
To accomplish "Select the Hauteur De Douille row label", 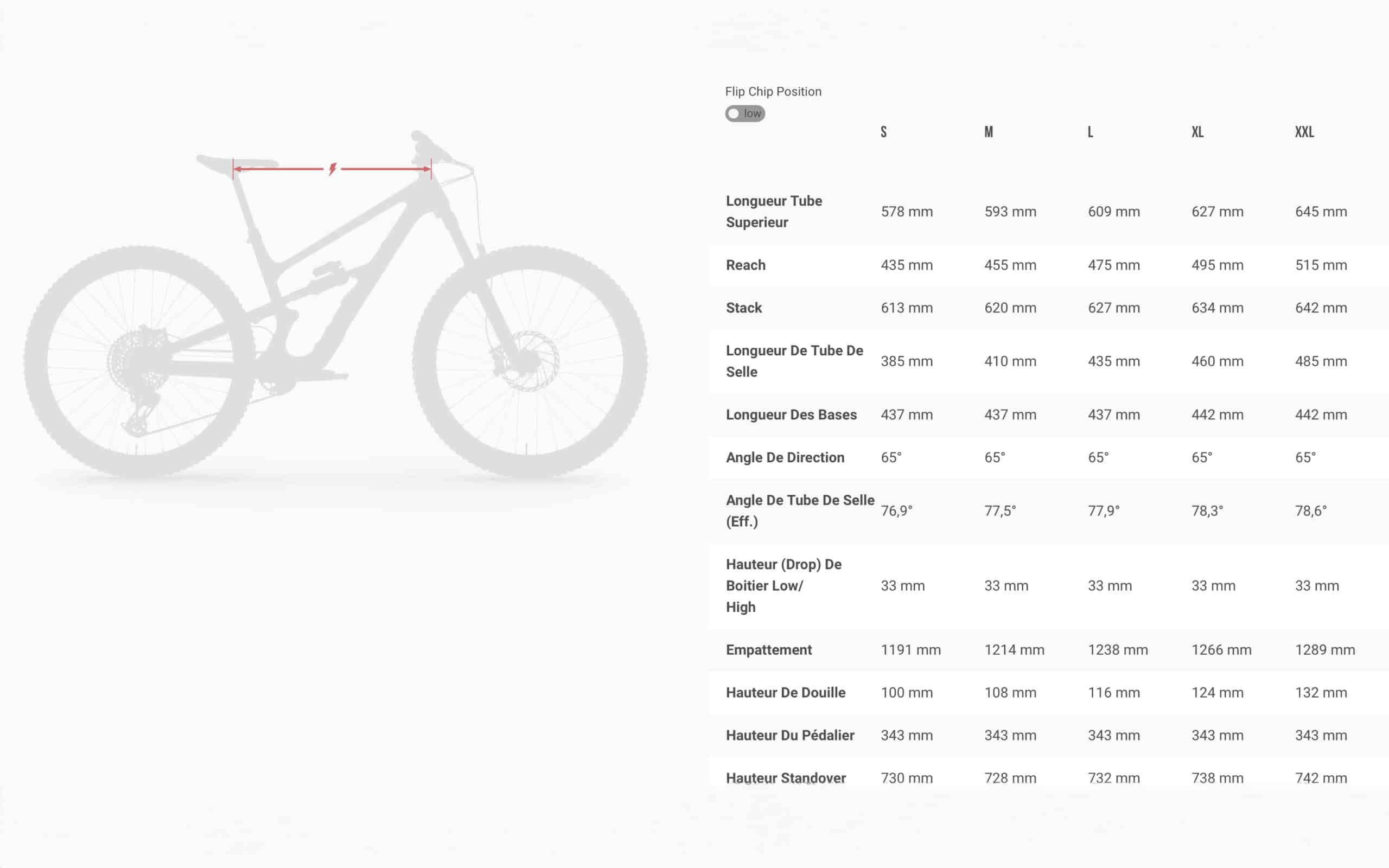I will [x=785, y=692].
